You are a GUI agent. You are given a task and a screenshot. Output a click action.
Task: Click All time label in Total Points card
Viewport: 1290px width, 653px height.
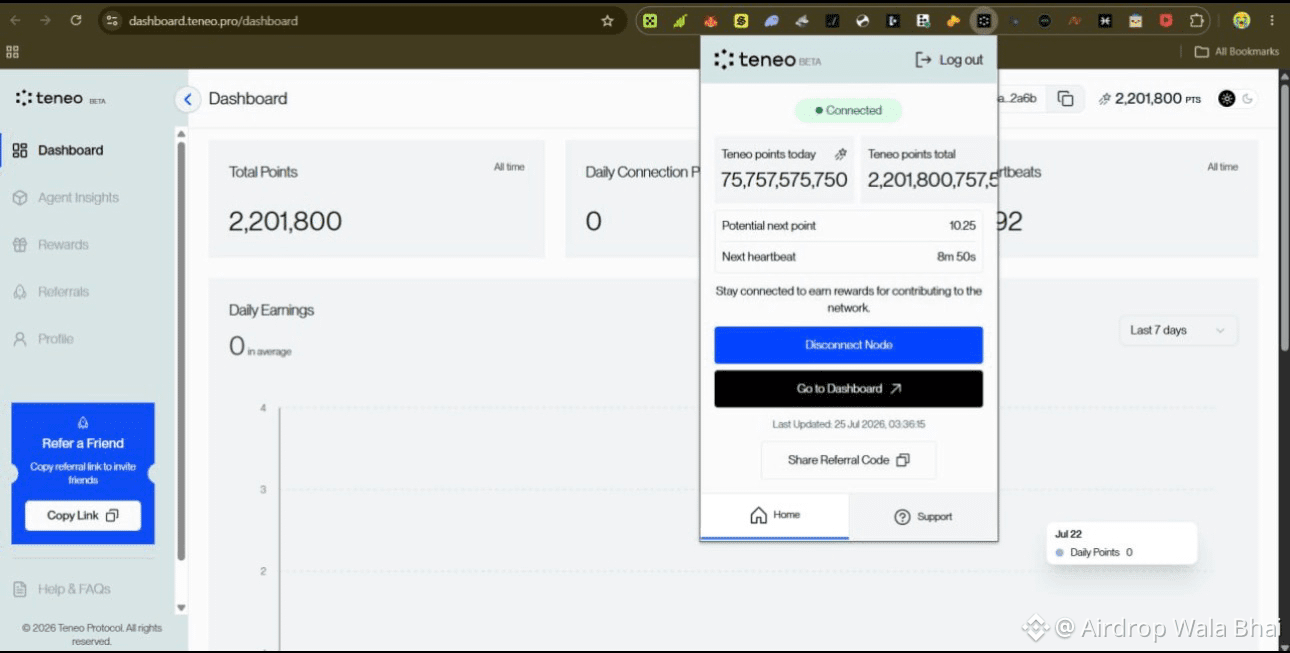[509, 167]
